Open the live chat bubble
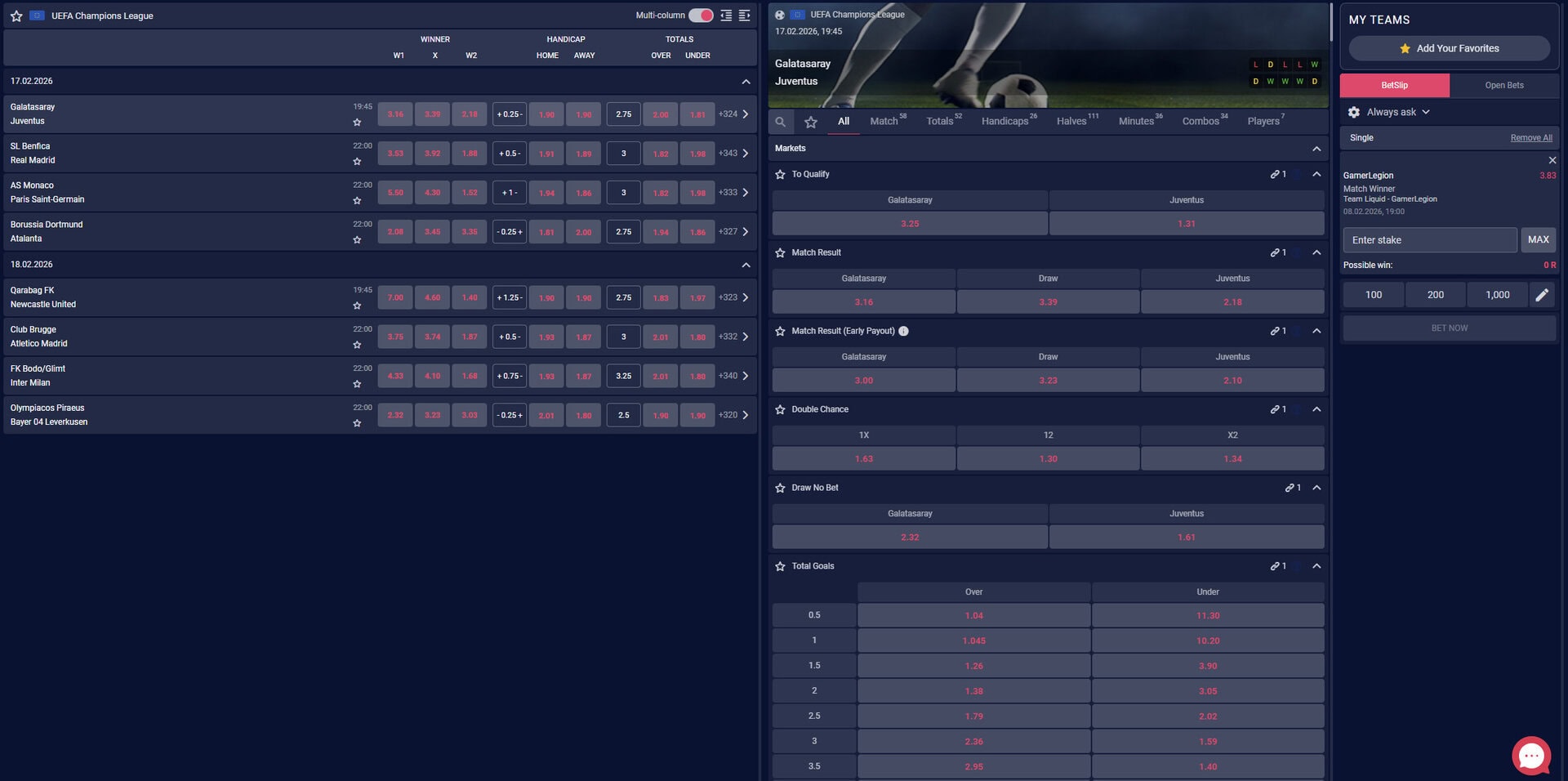Screen dimensions: 1568x781 [x=1531, y=756]
